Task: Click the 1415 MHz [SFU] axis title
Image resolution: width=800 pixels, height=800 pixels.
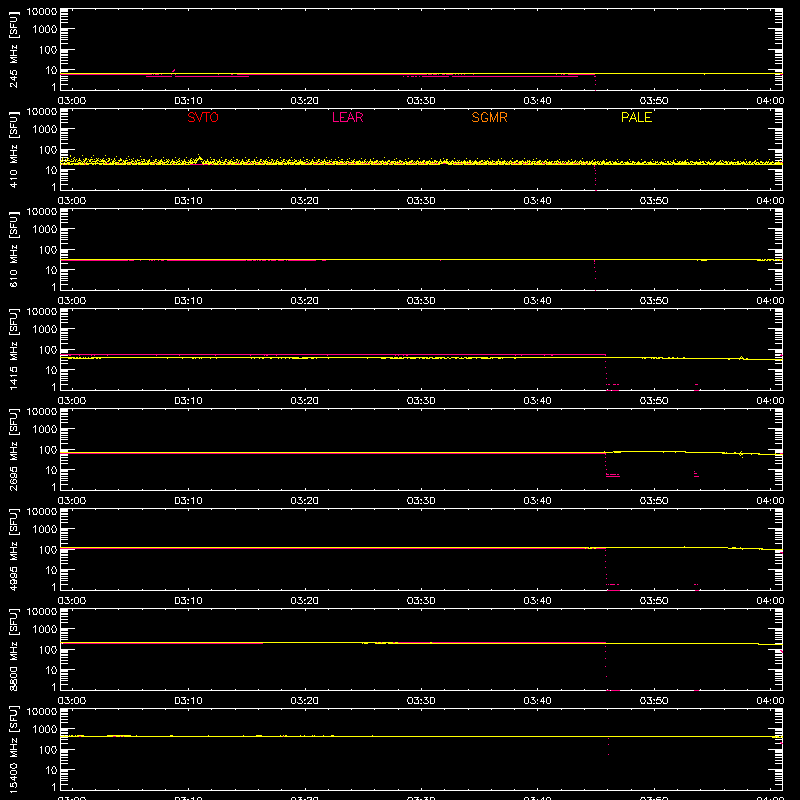Action: coord(13,349)
